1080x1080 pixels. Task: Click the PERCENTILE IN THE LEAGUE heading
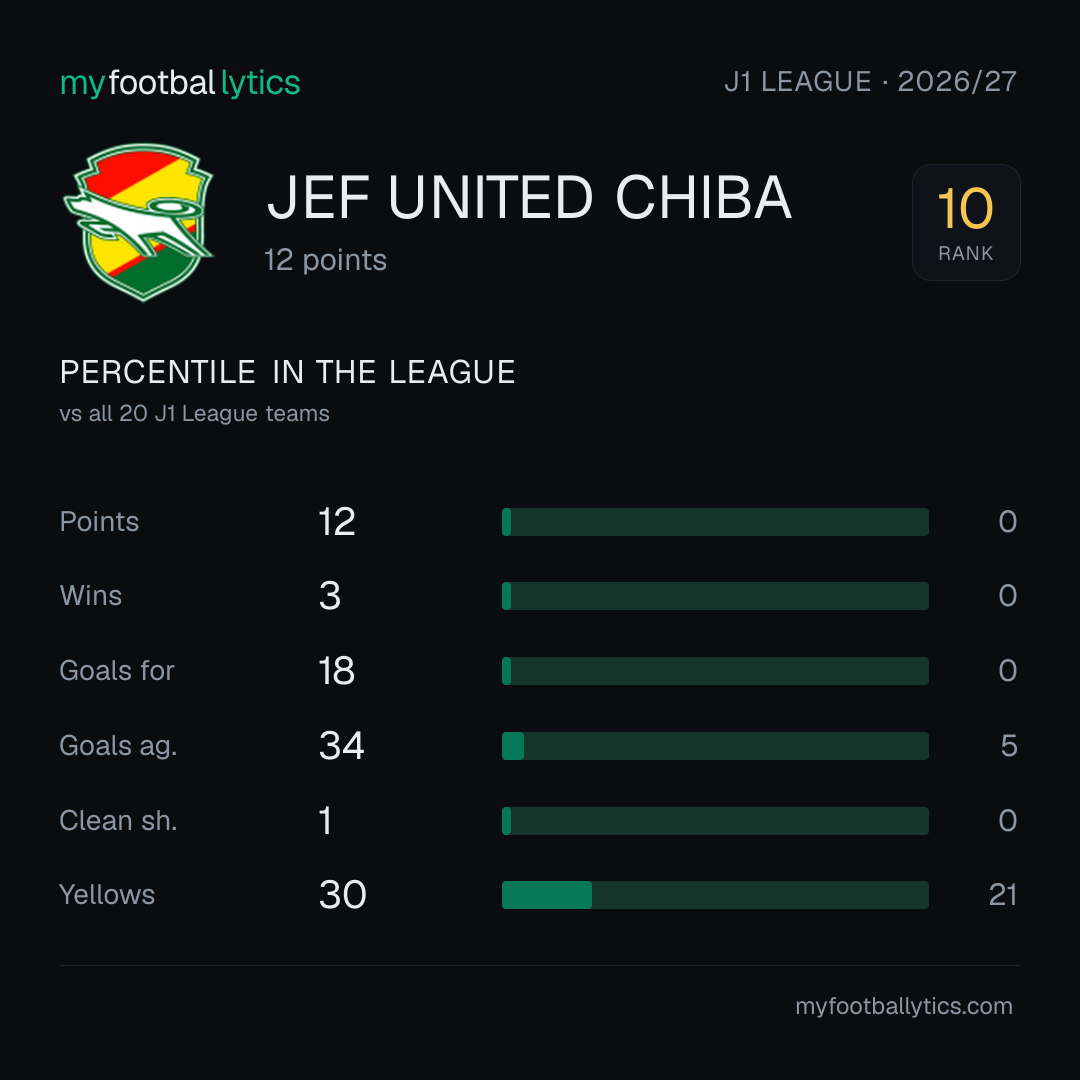[287, 373]
